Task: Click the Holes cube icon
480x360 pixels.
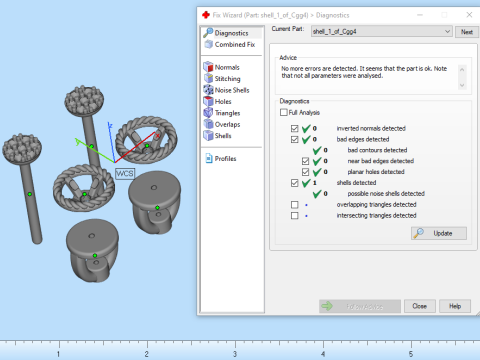Action: coord(208,101)
